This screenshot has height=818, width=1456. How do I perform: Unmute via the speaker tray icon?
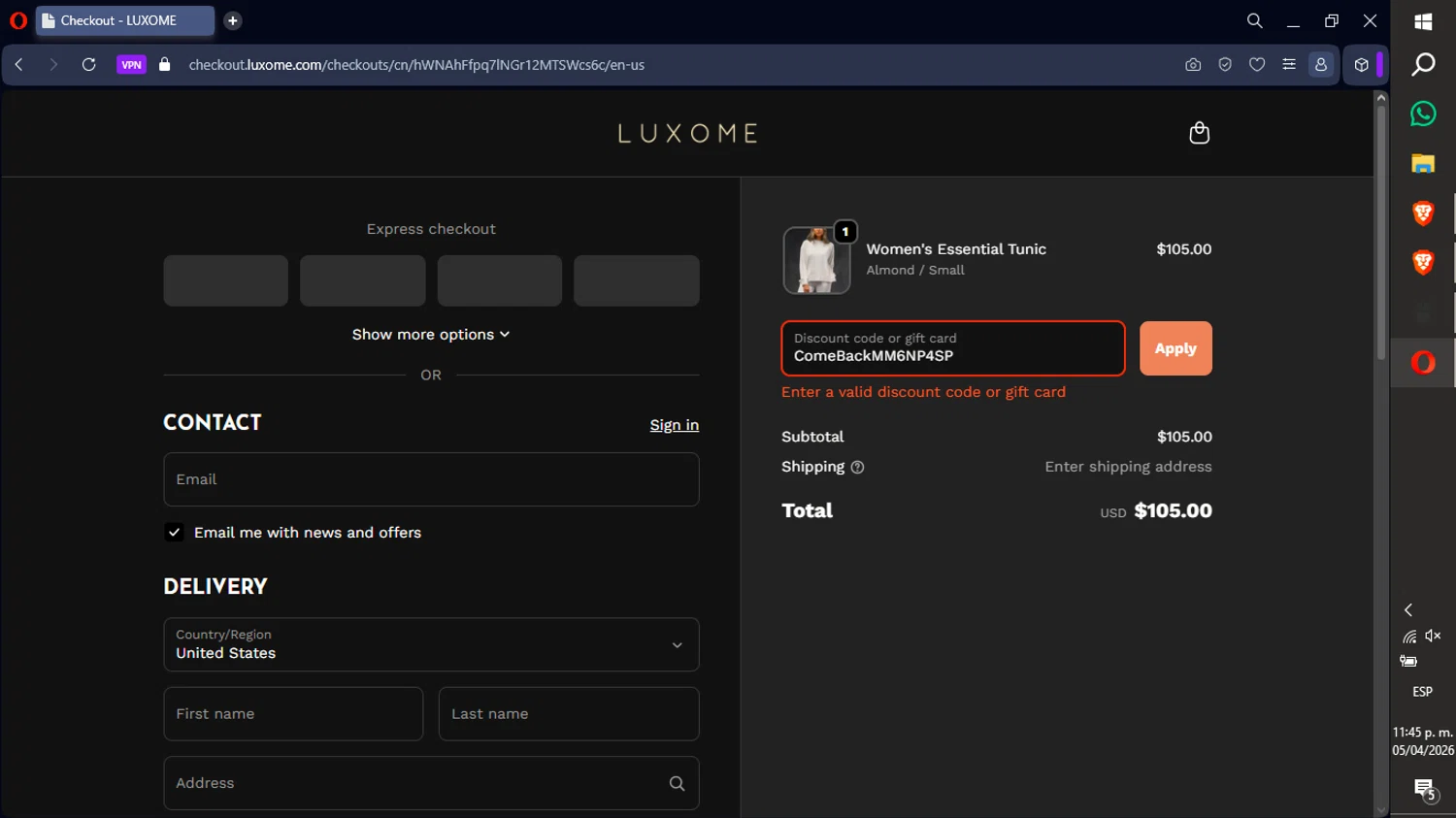(1433, 636)
